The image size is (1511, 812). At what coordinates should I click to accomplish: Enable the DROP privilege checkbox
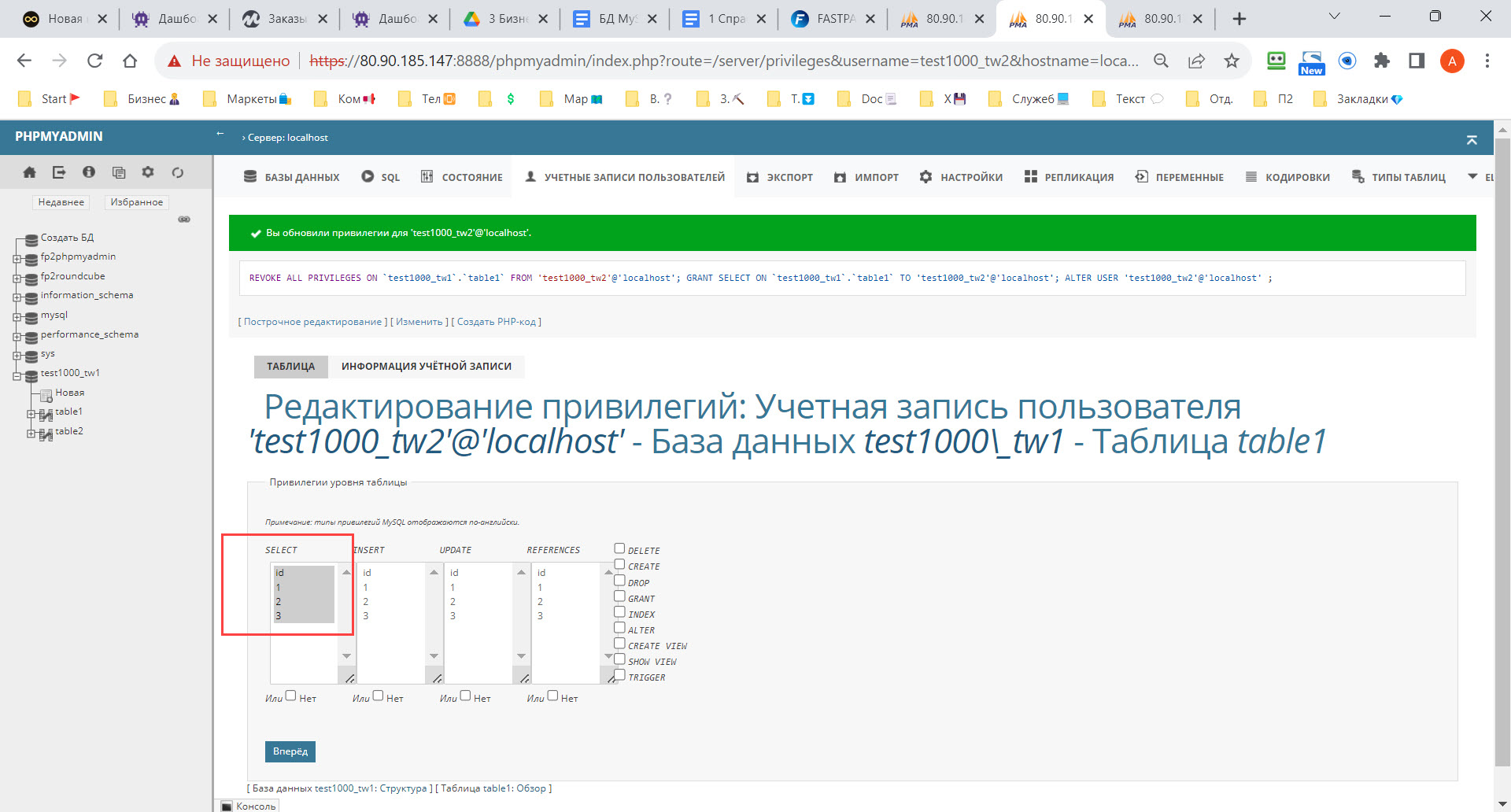tap(619, 581)
